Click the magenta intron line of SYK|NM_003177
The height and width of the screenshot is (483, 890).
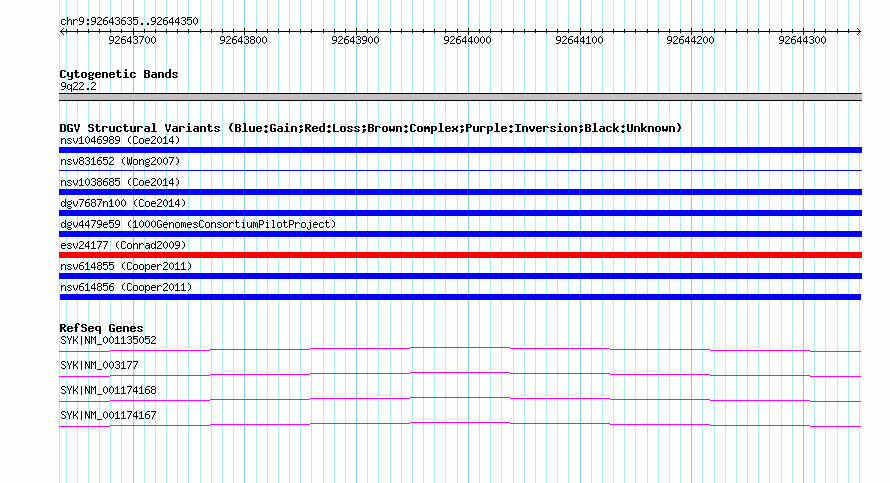460,374
